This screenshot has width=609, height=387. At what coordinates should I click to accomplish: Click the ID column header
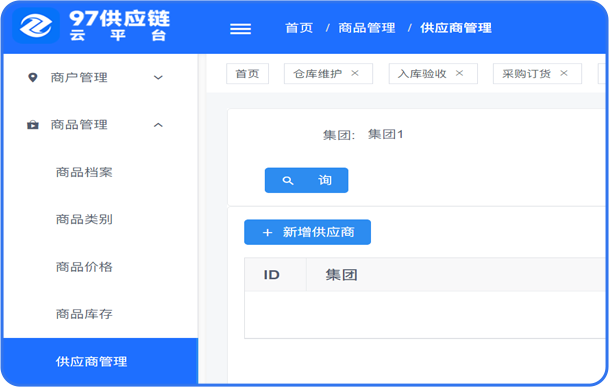tap(271, 275)
